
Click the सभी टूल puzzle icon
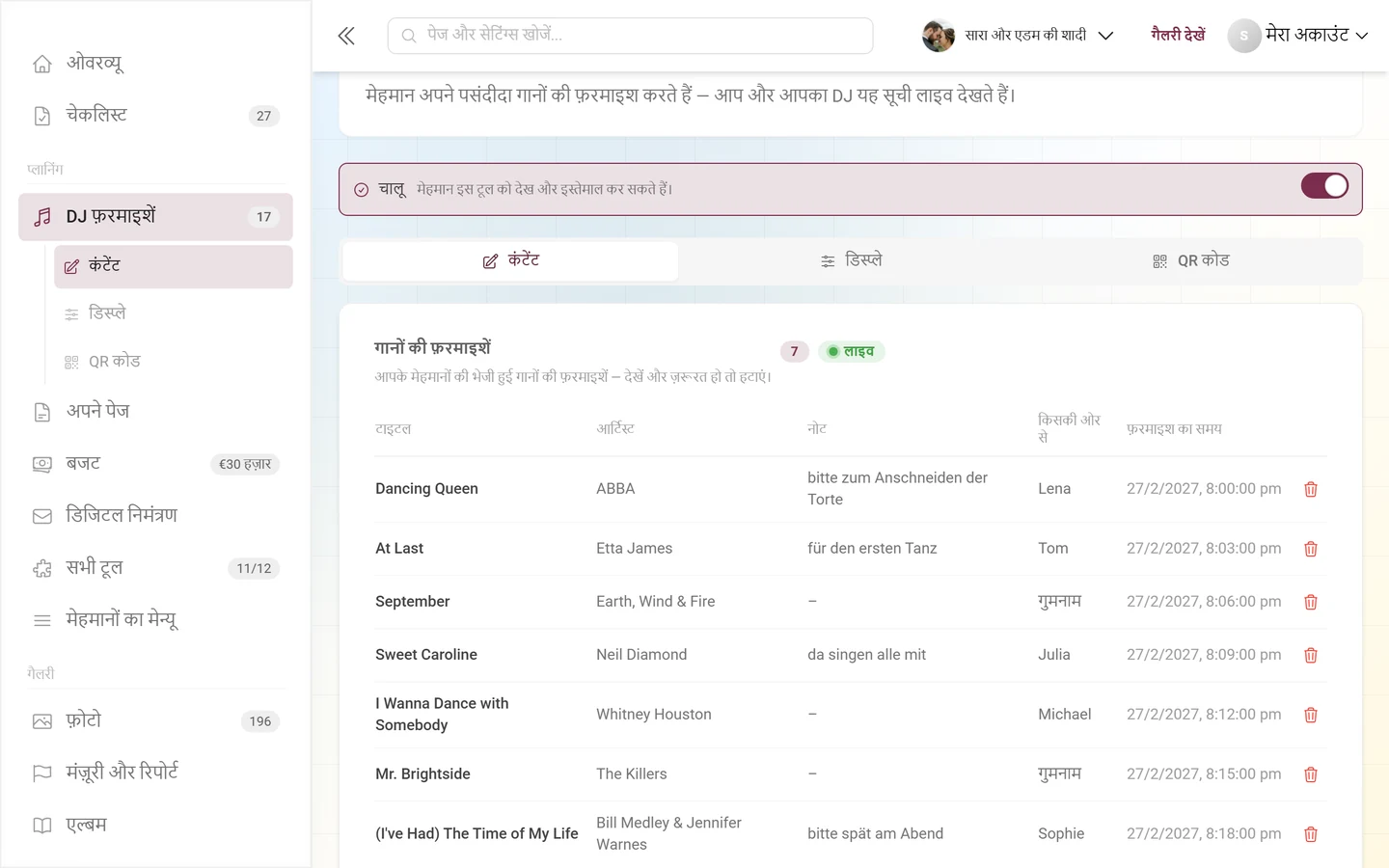point(42,568)
